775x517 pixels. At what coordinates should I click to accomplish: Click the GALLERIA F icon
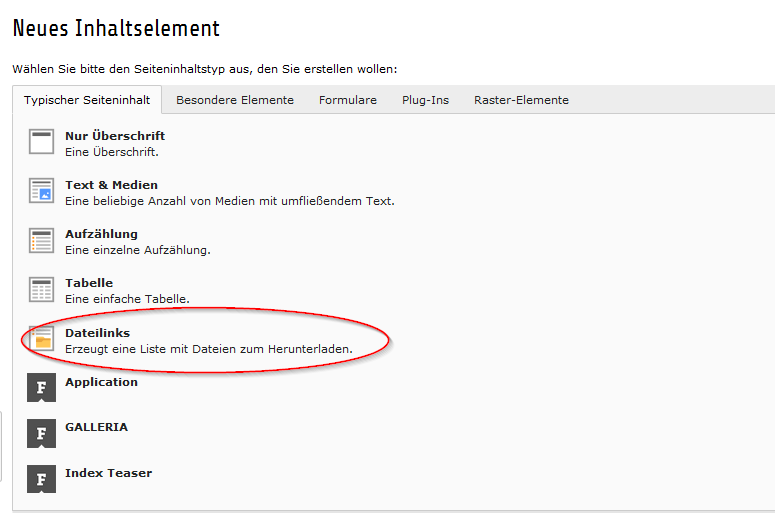click(41, 433)
